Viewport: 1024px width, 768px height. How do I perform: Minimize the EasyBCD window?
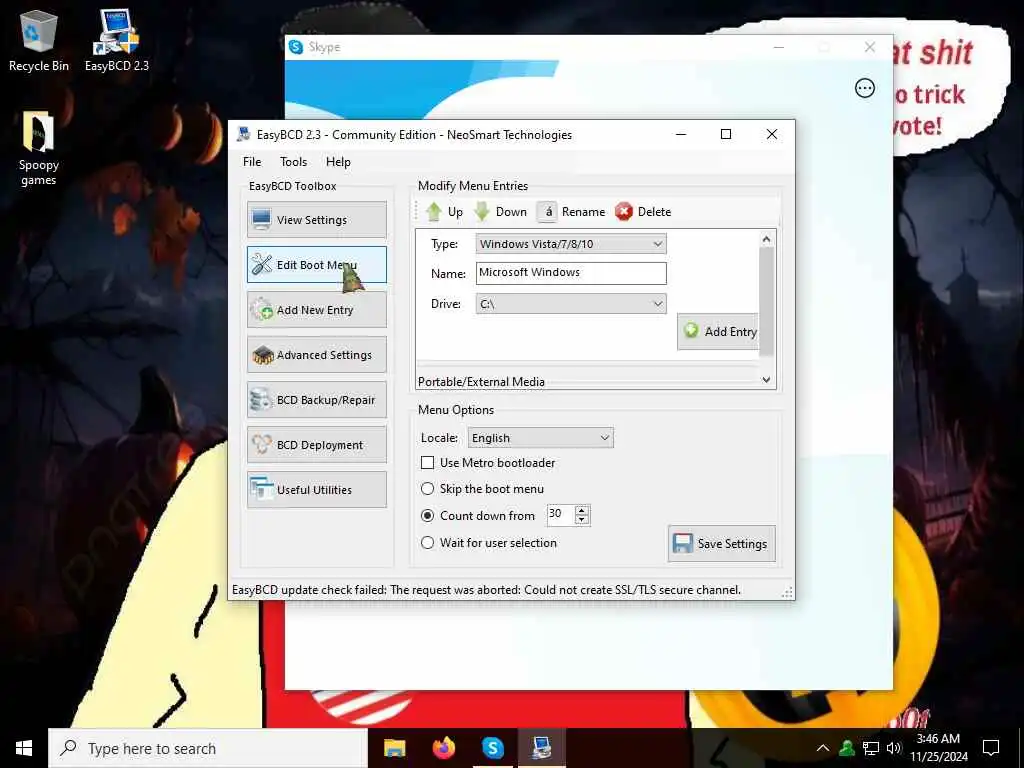[680, 134]
